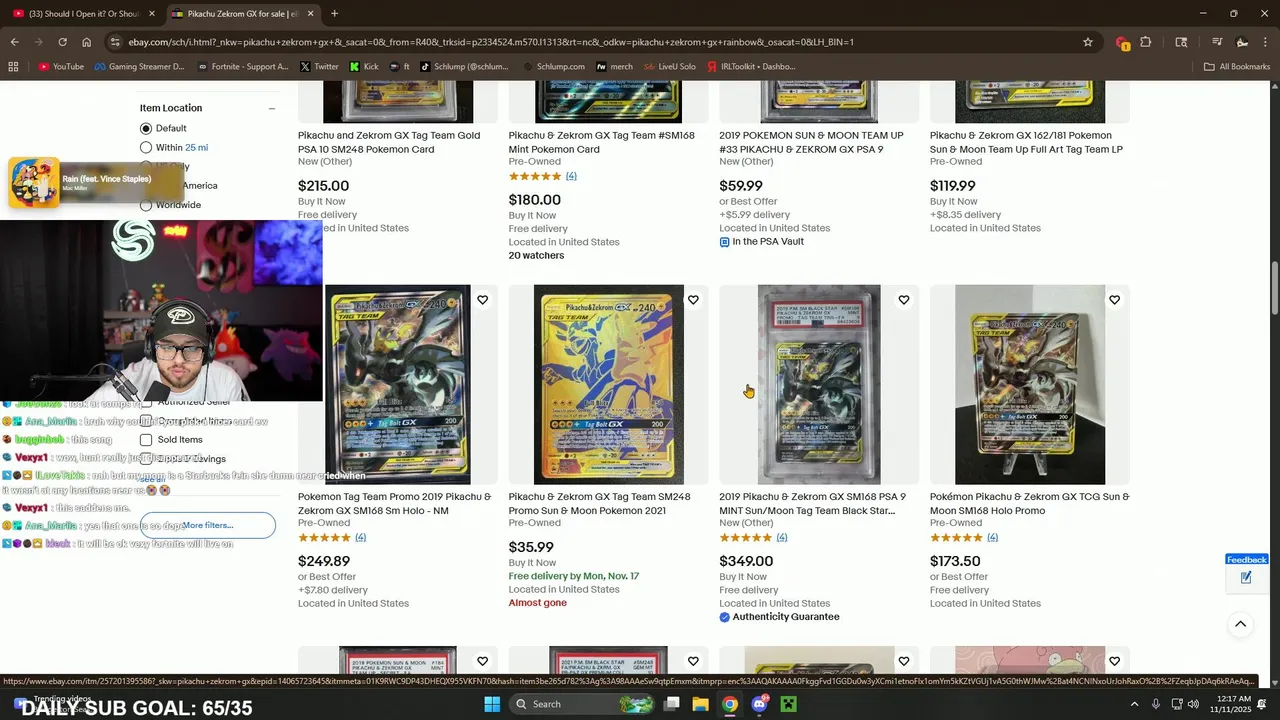Open the Chrome Extensions puzzle icon
The image size is (1280, 720).
pos(1146,42)
